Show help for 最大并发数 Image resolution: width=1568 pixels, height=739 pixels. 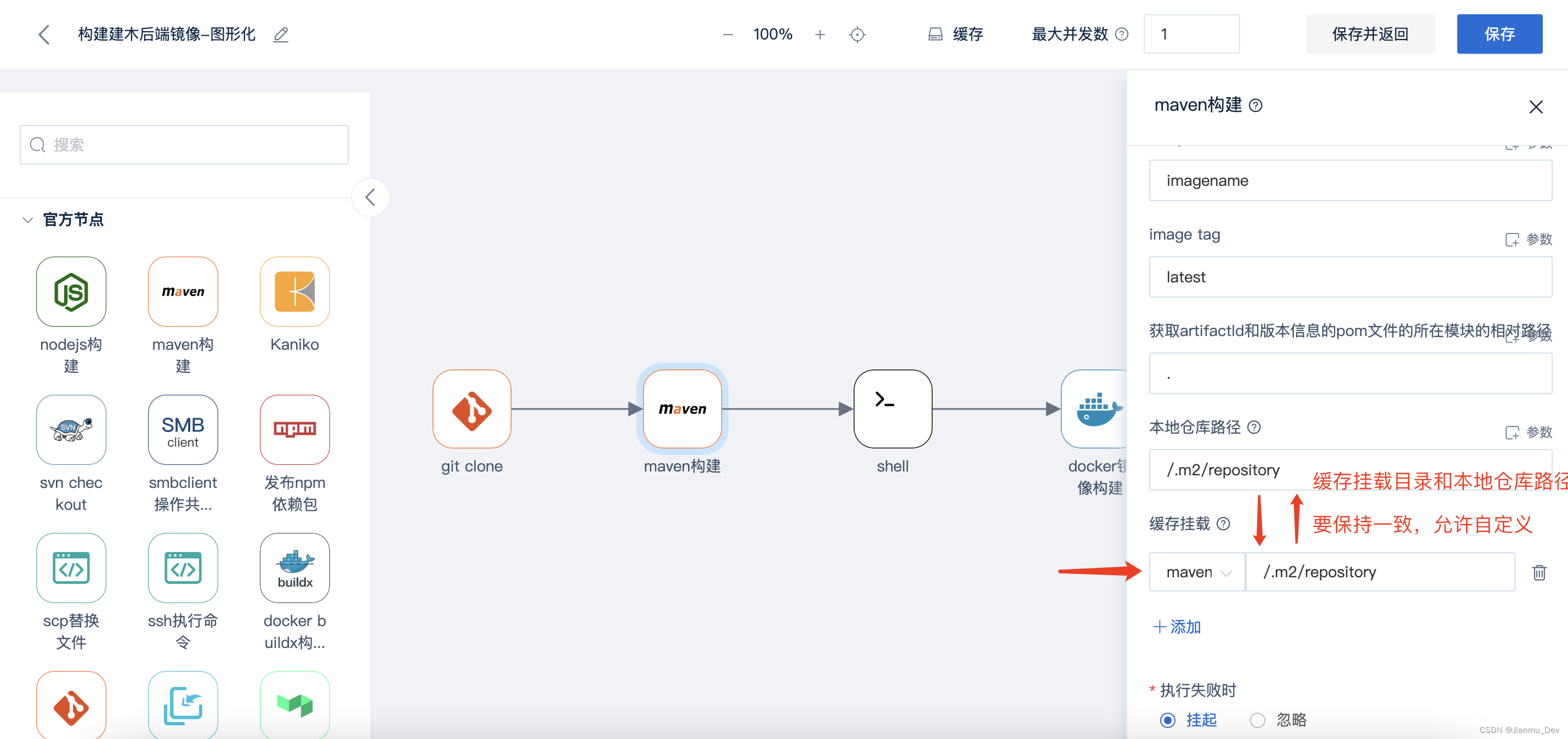(x=1121, y=34)
